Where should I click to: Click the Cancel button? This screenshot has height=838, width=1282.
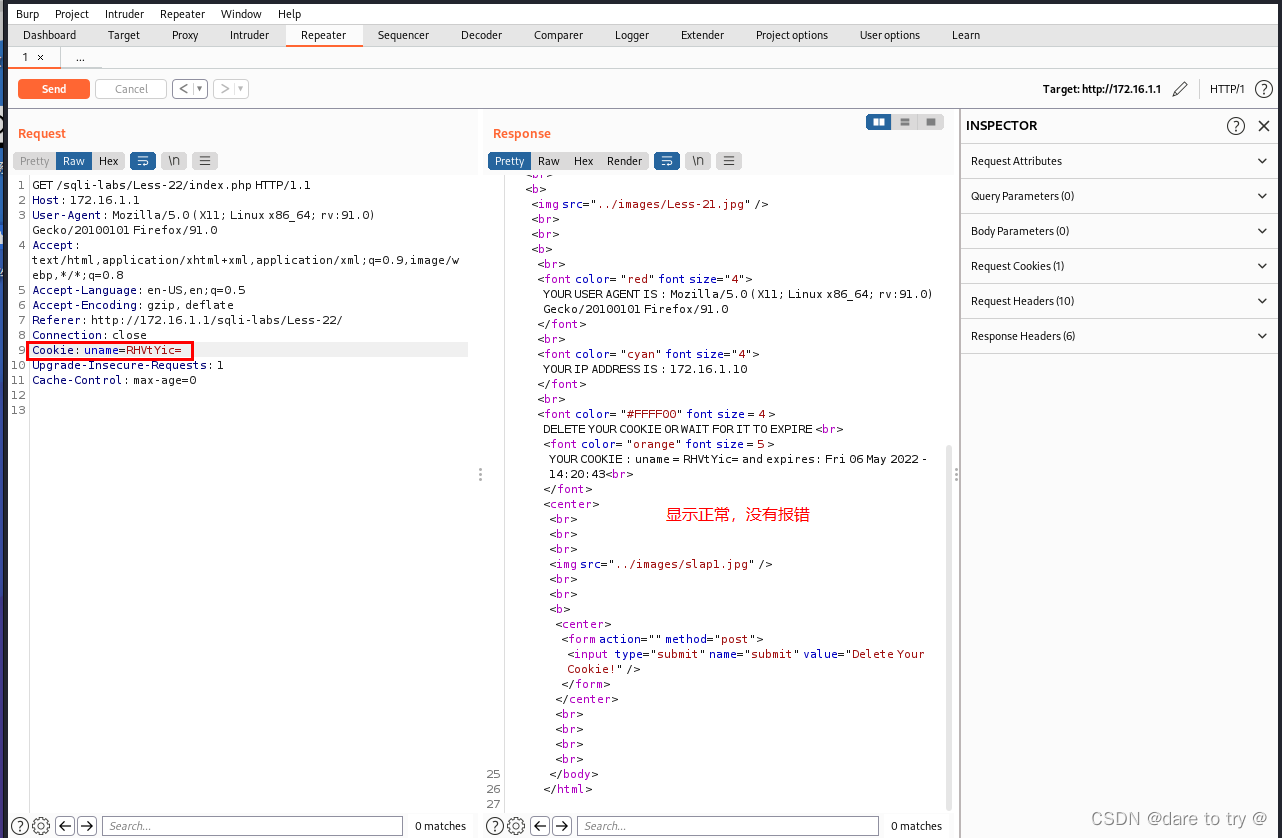(130, 88)
